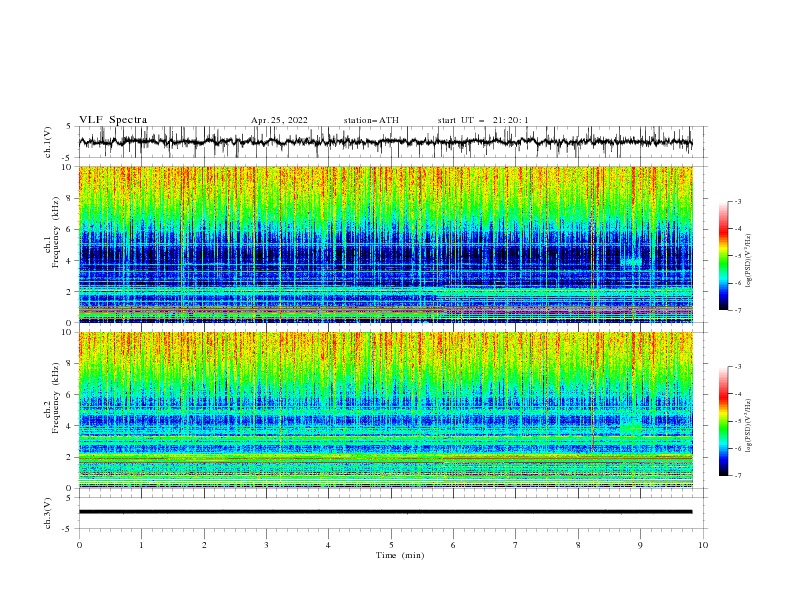Click the "Time (min)" axis label

tap(400, 555)
